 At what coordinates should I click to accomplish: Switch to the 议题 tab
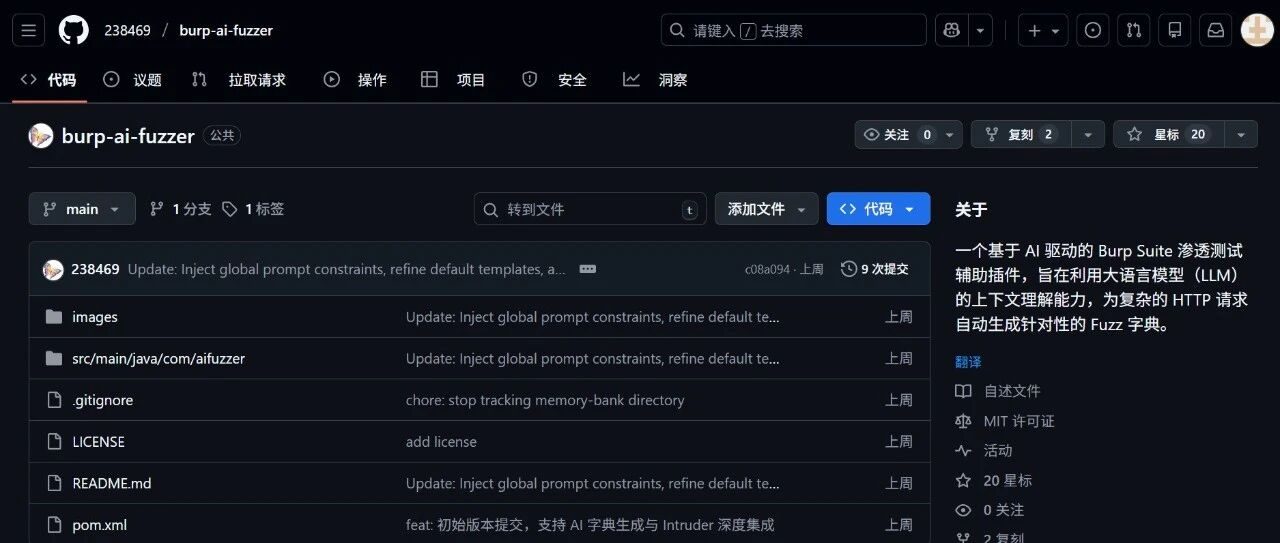coord(133,79)
